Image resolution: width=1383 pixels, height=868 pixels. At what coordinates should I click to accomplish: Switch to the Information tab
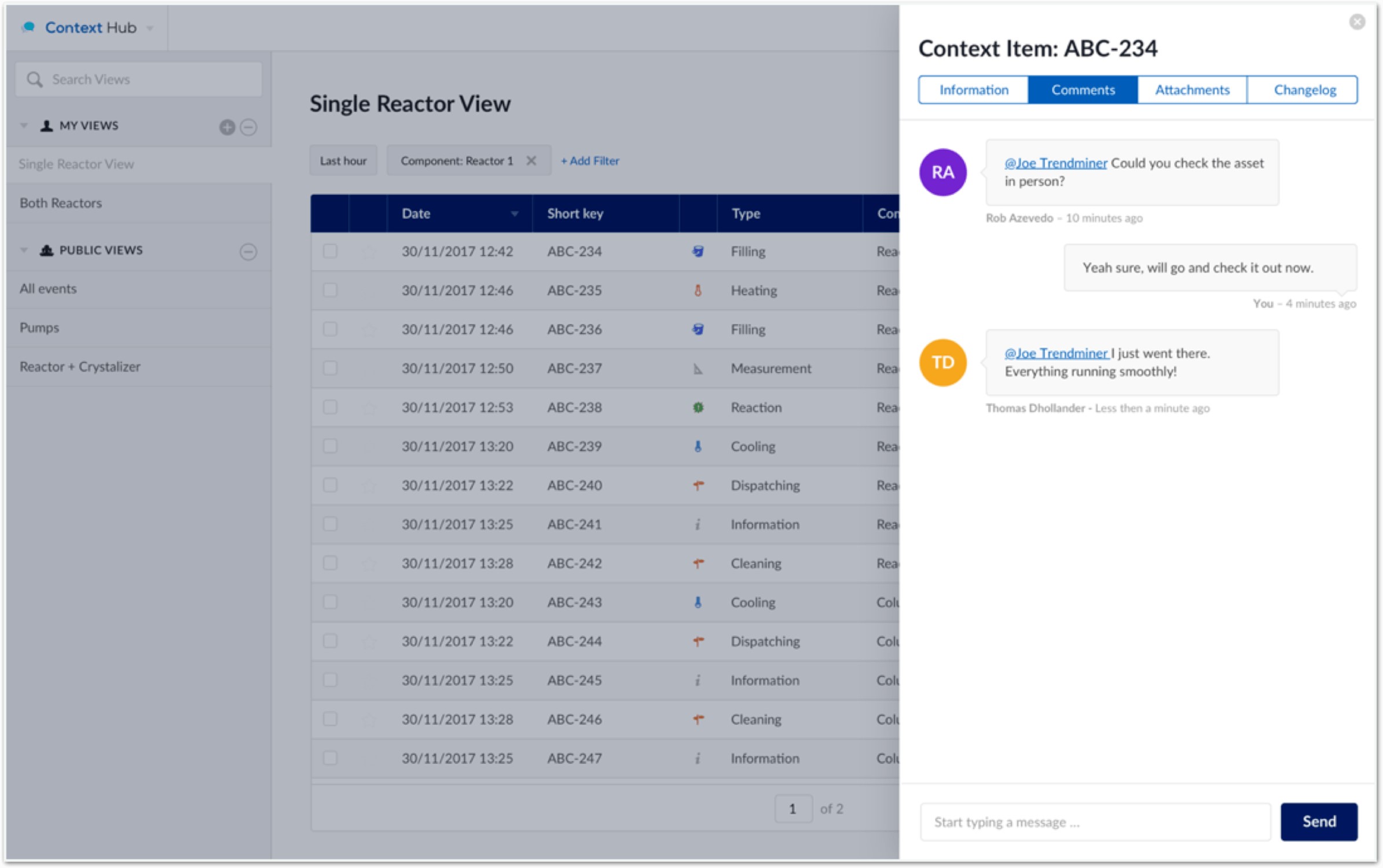(974, 90)
